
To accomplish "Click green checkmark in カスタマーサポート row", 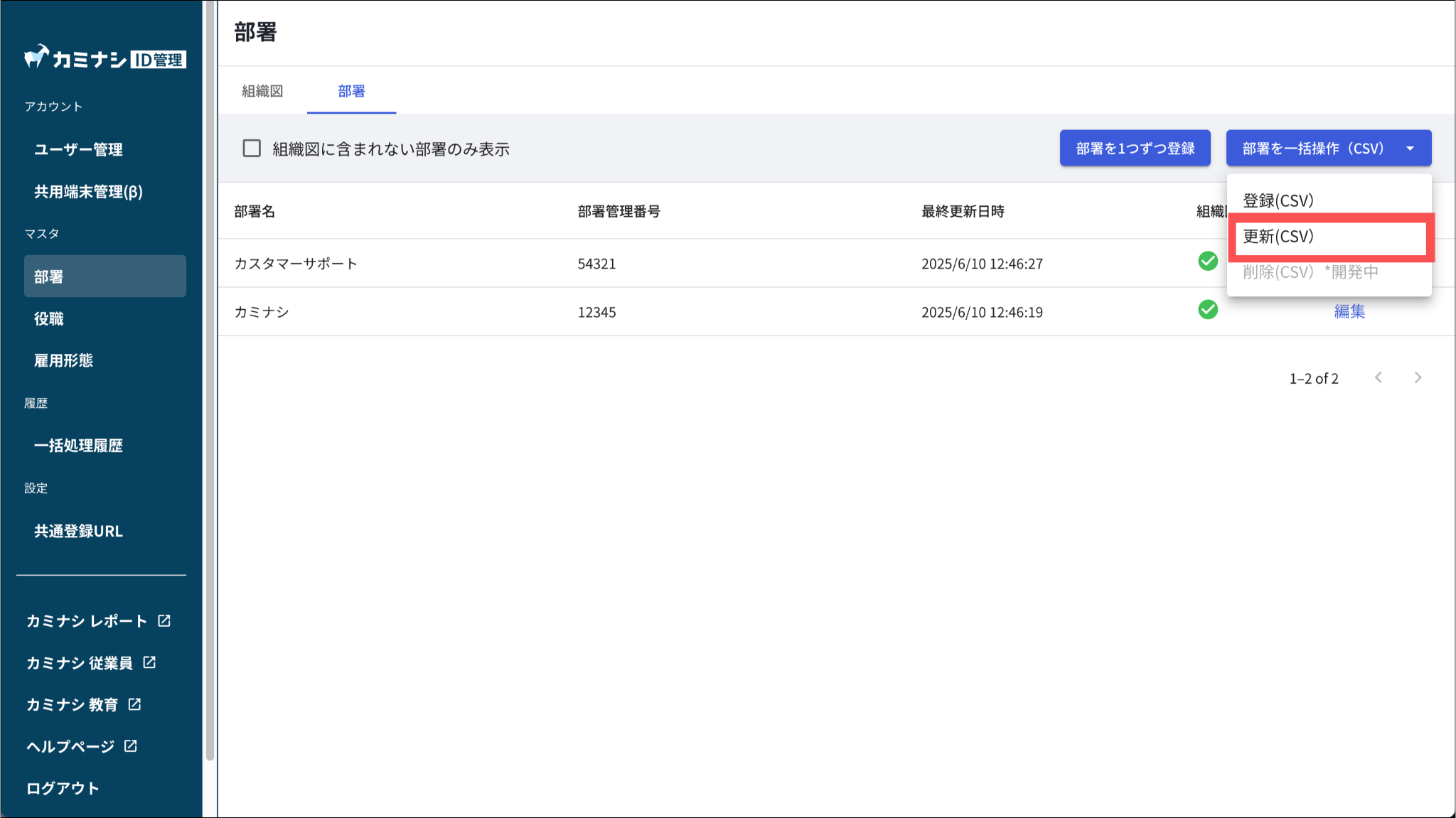I will [x=1207, y=262].
